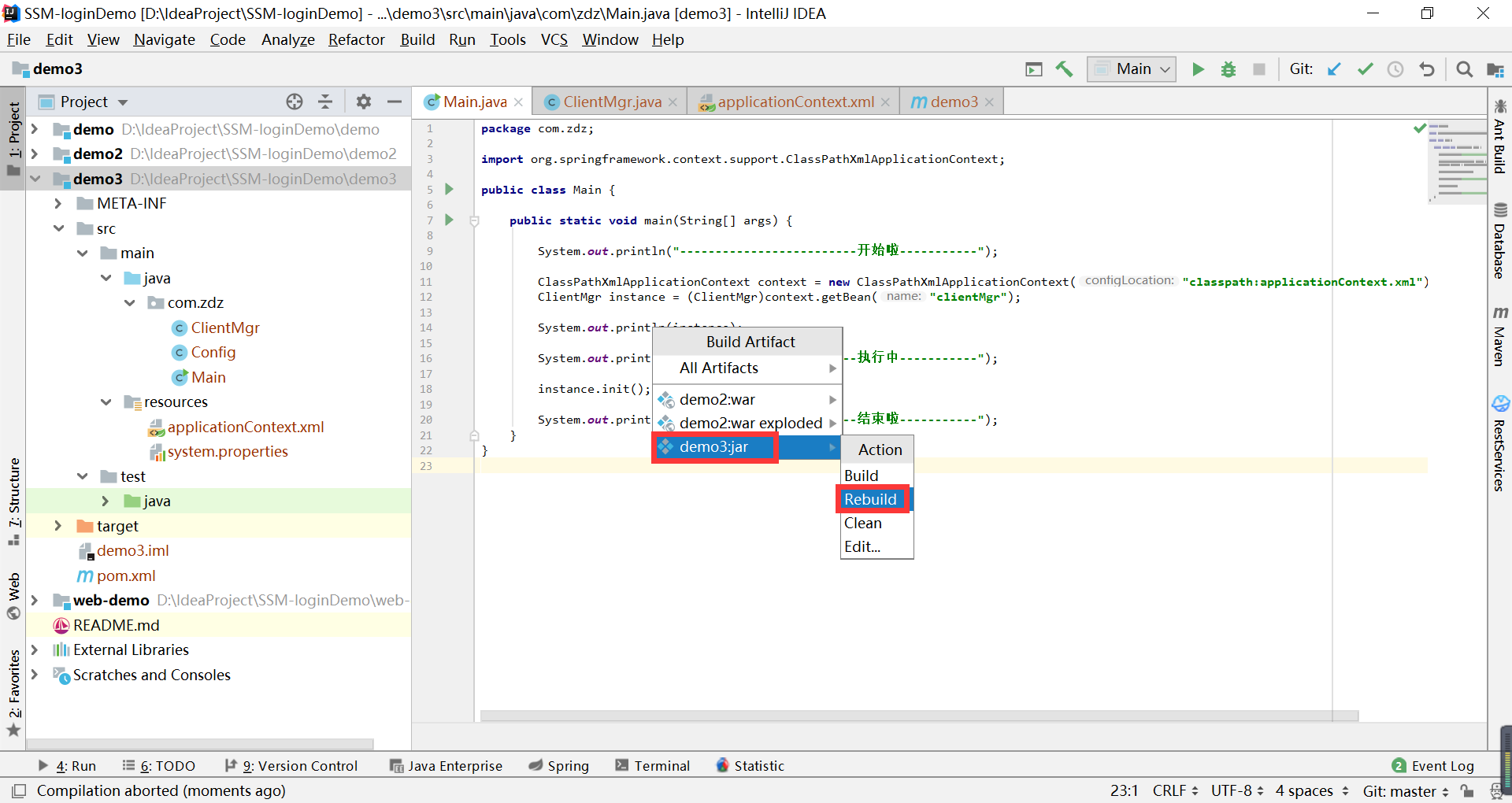
Task: Select Rebuild in Action submenu
Action: (x=870, y=499)
